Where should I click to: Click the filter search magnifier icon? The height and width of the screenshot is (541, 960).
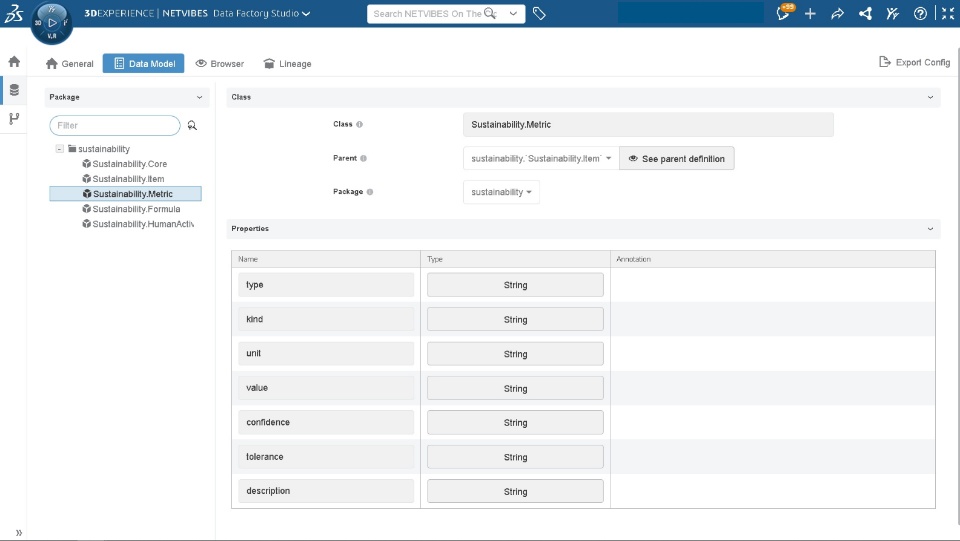point(192,125)
